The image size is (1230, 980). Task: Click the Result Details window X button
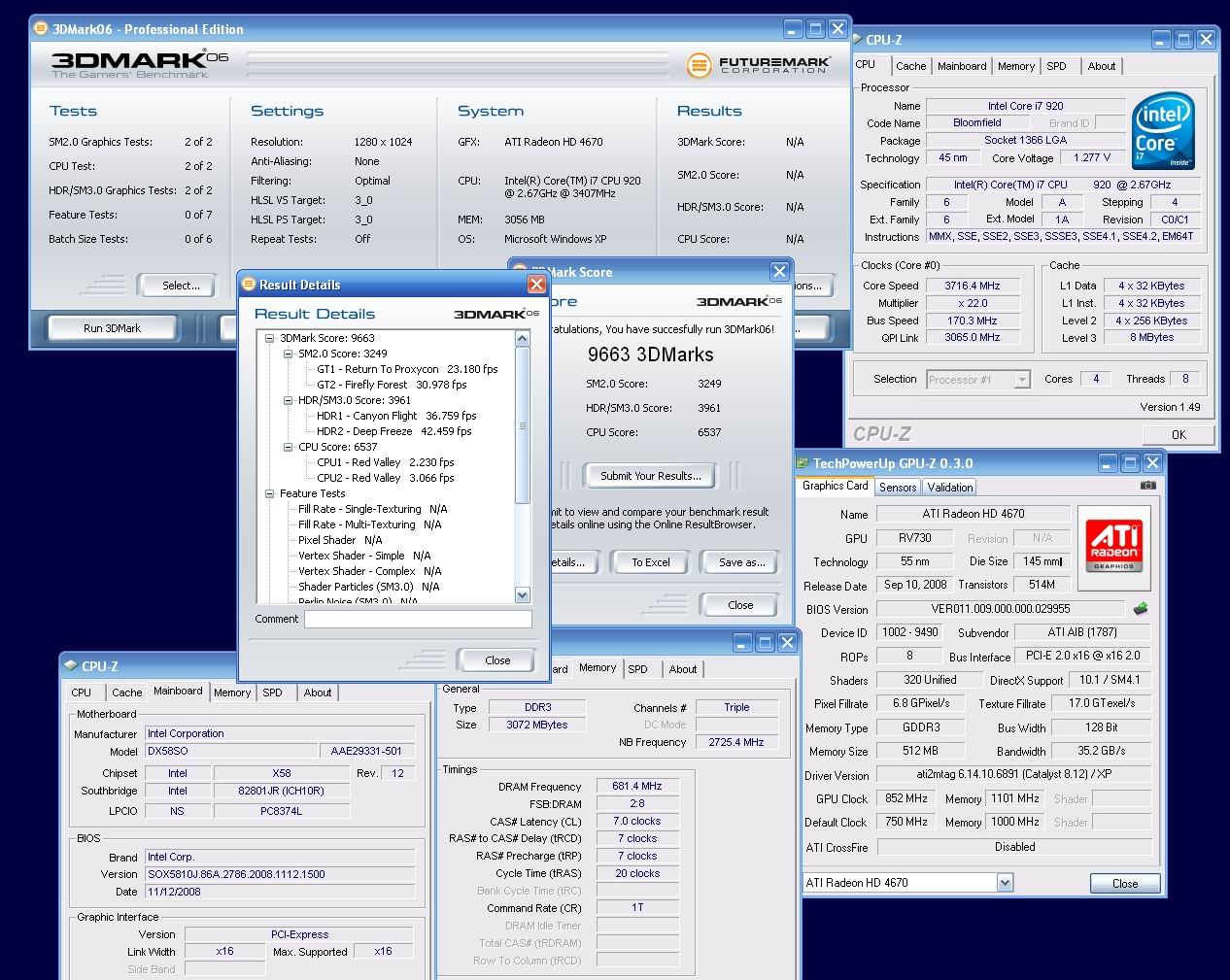tap(536, 284)
